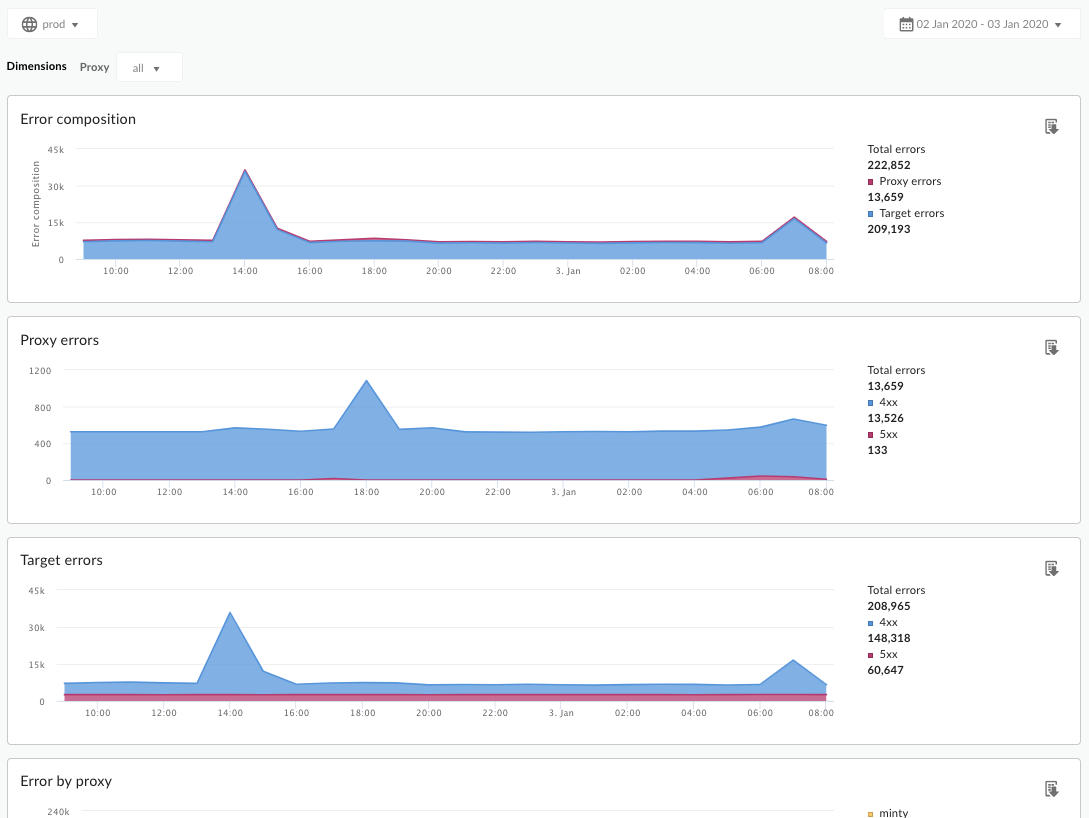This screenshot has width=1089, height=818.
Task: Toggle 4xx series in Proxy errors legend
Action: [x=888, y=402]
